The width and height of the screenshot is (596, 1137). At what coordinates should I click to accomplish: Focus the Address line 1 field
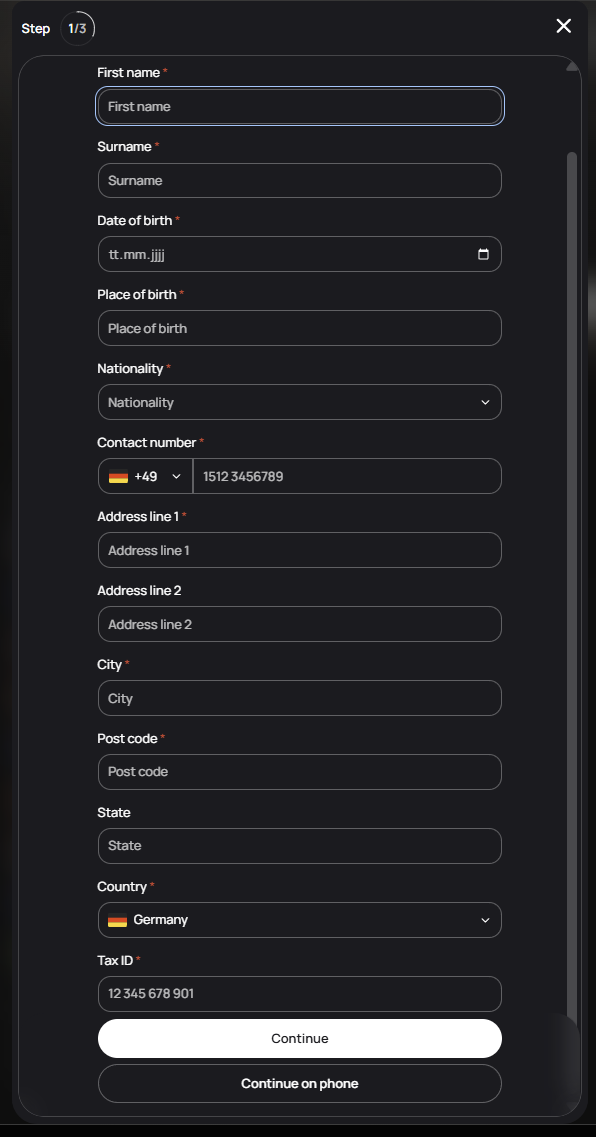coord(299,550)
